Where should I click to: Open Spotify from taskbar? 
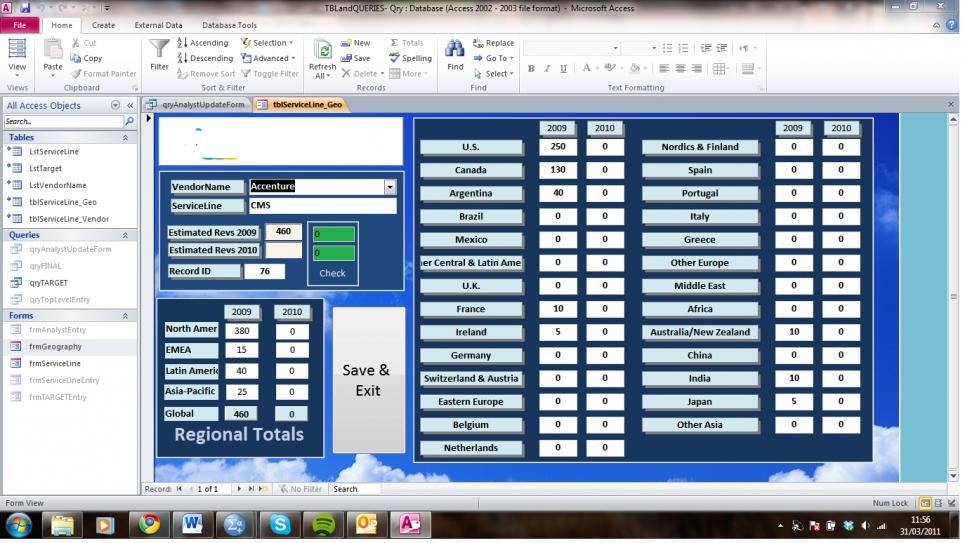coord(323,525)
